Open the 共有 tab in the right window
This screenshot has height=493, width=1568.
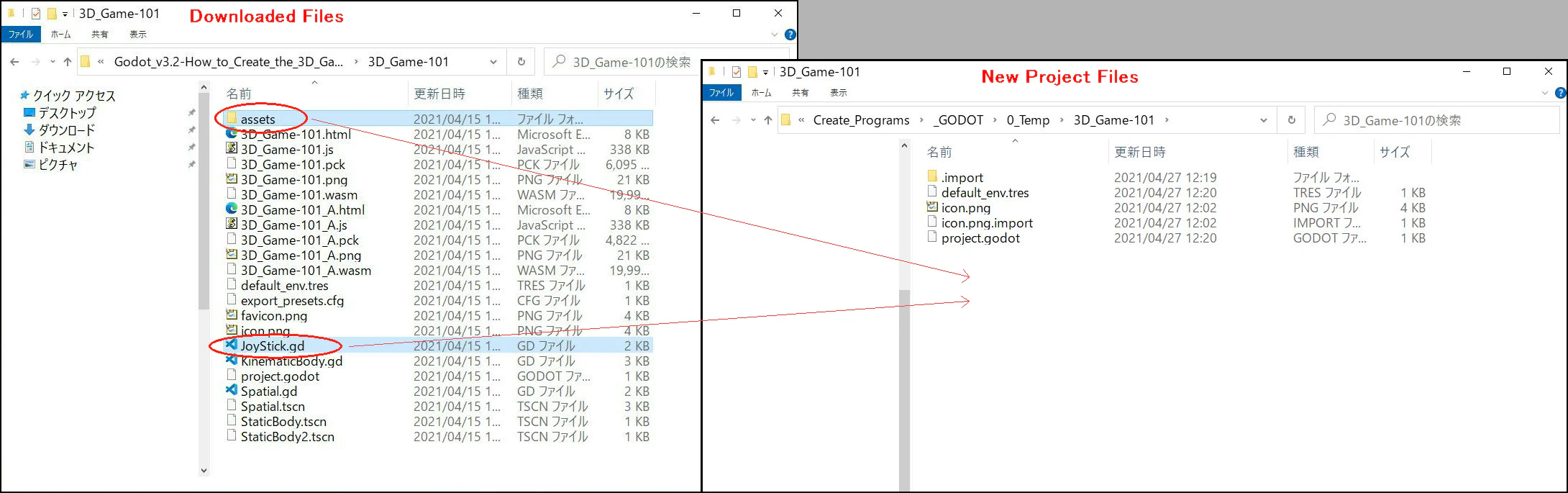coord(800,92)
